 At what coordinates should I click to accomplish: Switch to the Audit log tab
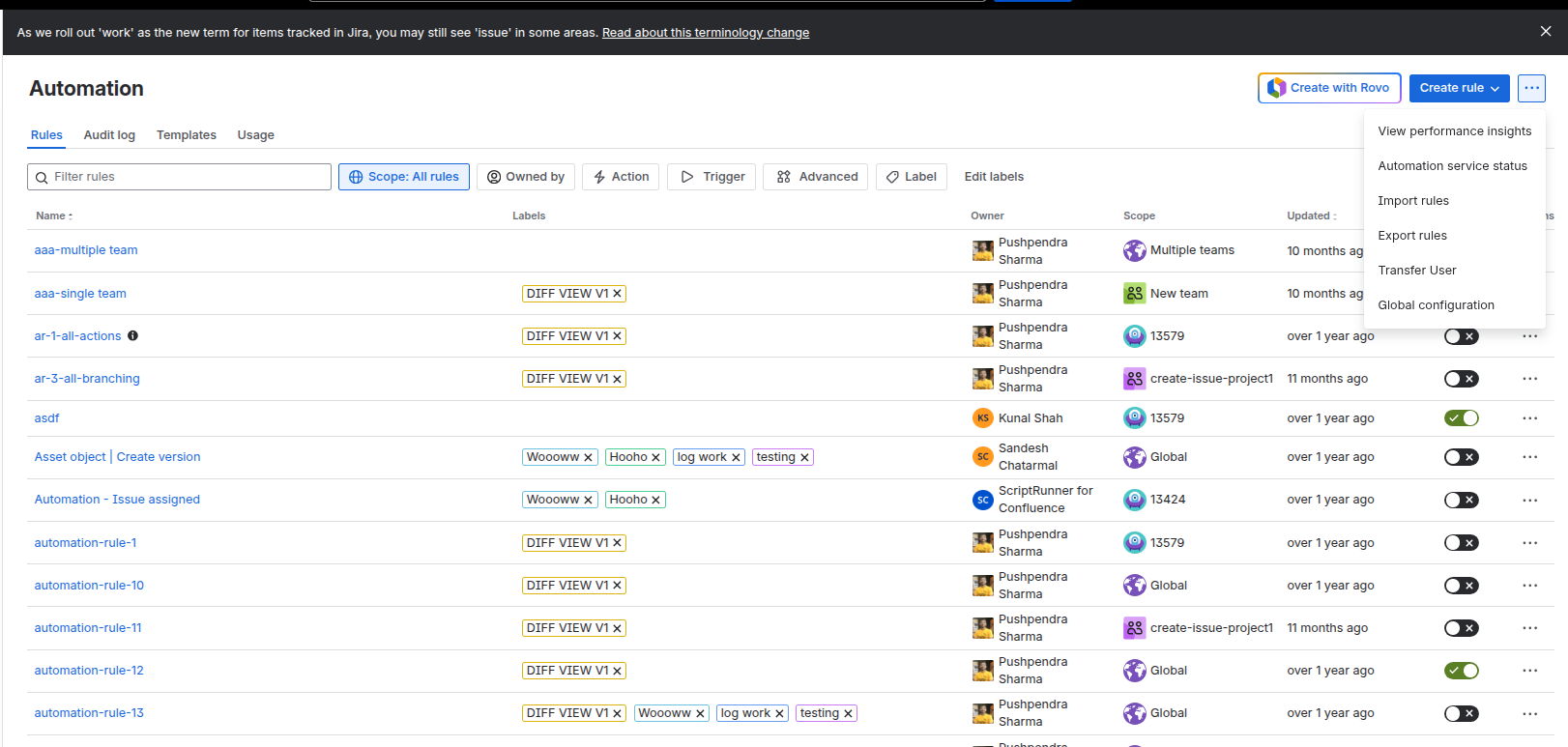click(109, 135)
